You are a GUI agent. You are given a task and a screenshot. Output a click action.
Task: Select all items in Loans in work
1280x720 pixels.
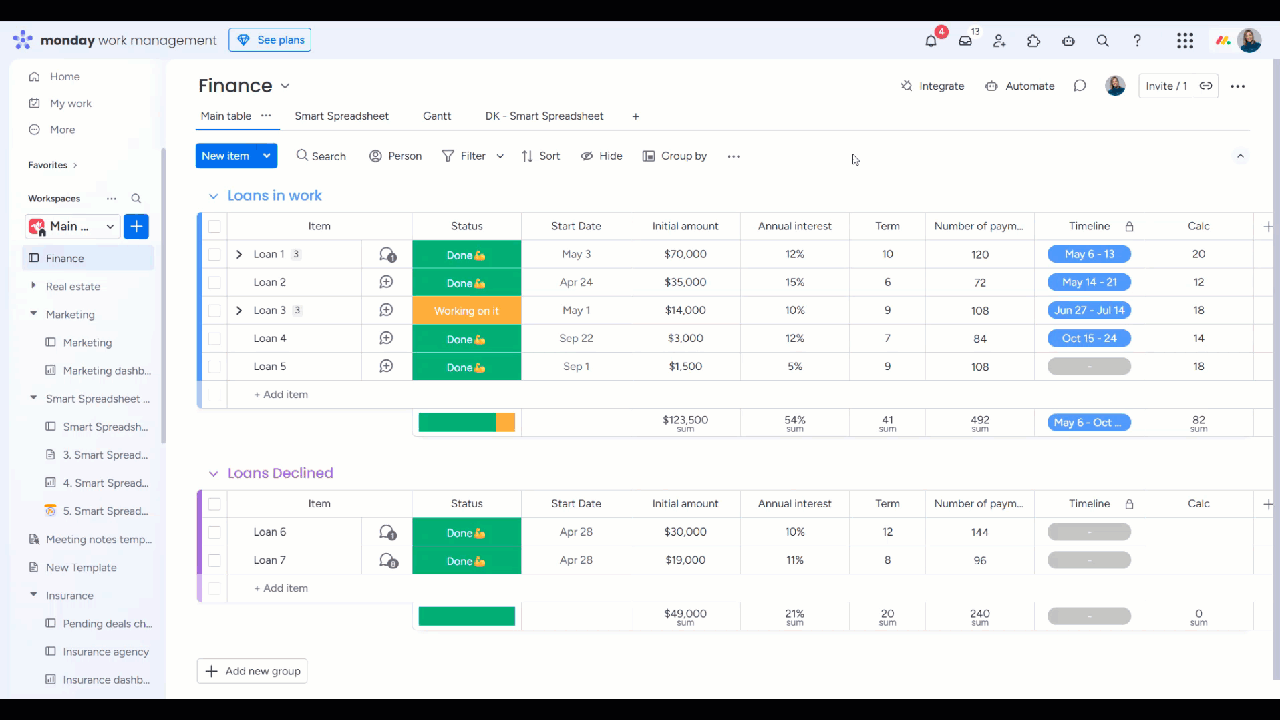214,226
